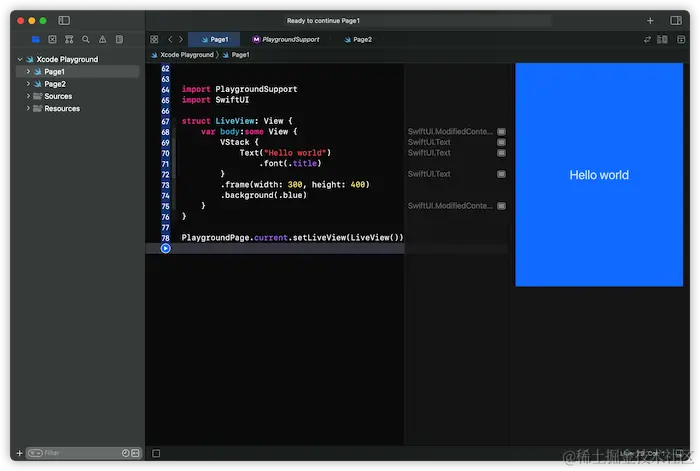Click the Hello world live view
Viewport: 700px width, 471px height.
599,175
